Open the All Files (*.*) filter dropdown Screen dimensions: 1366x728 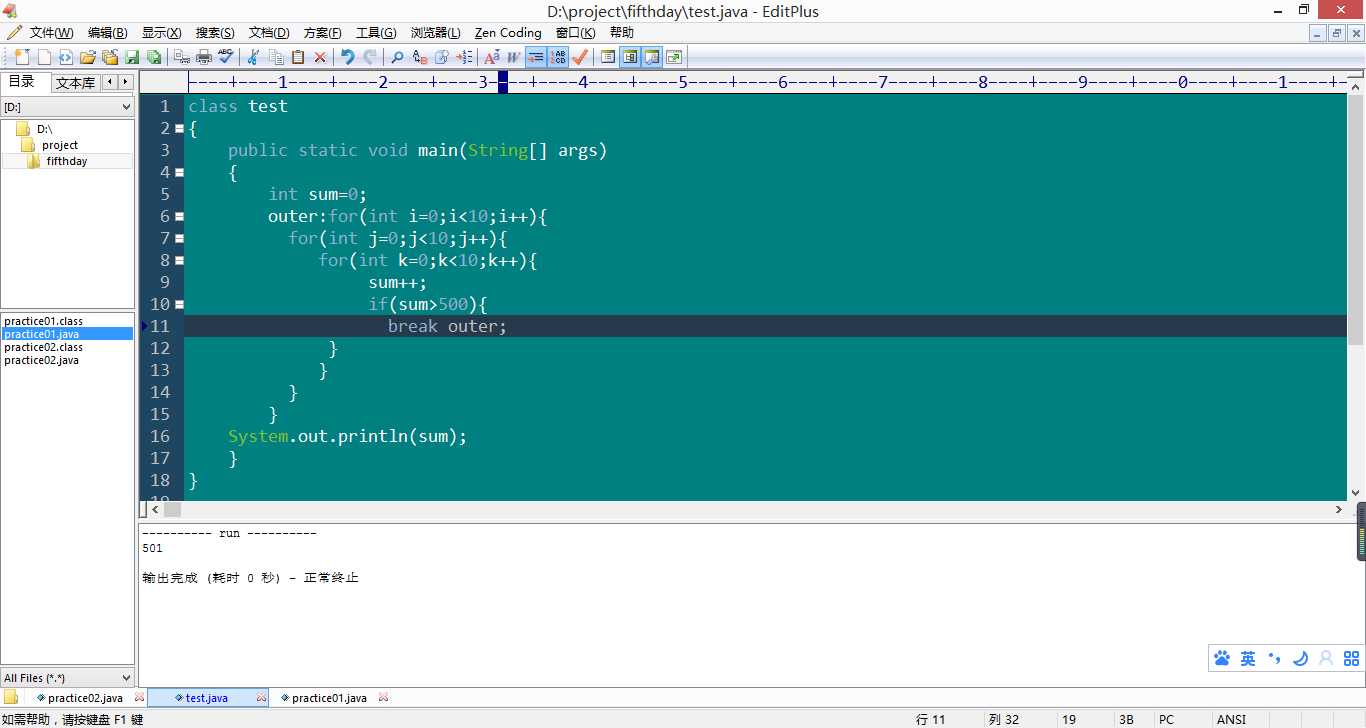coord(67,678)
